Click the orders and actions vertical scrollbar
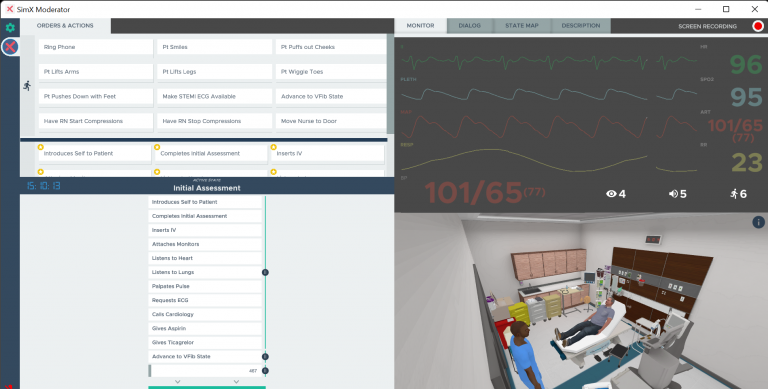768x389 pixels. click(390, 83)
